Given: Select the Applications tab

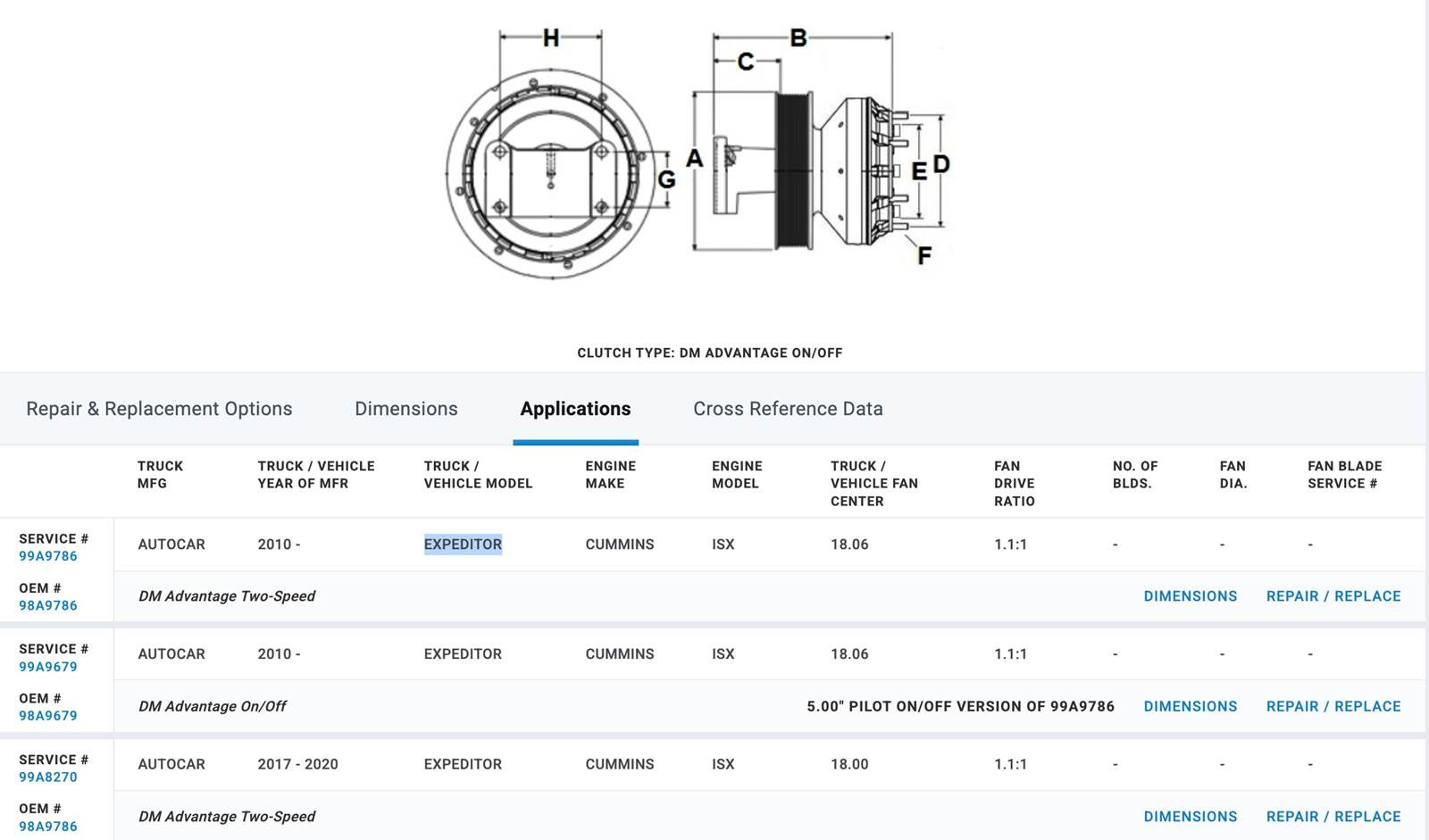Looking at the screenshot, I should pyautogui.click(x=575, y=409).
